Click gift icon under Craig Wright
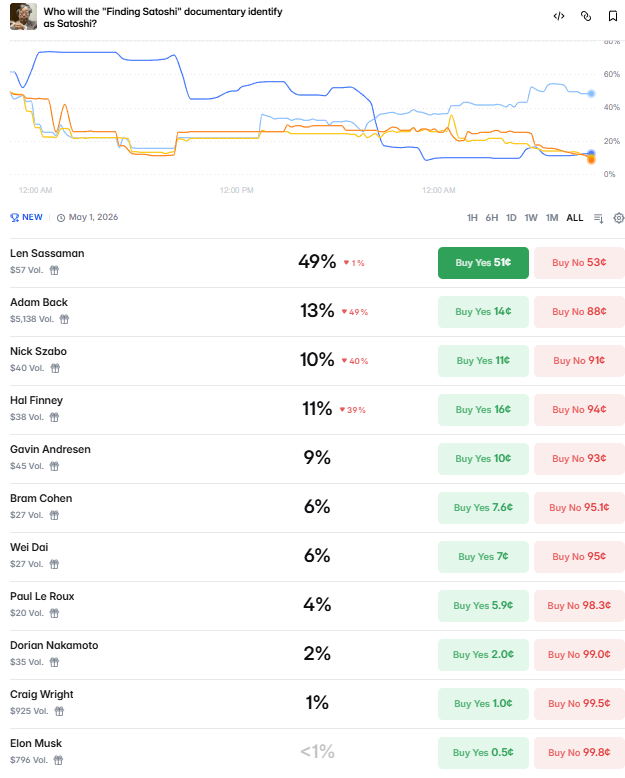 (x=59, y=711)
